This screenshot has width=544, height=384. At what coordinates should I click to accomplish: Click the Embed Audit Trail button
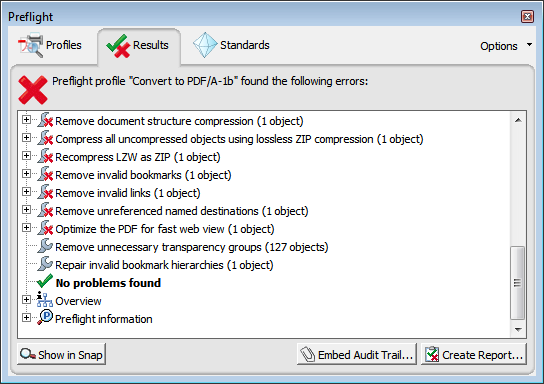coord(357,354)
